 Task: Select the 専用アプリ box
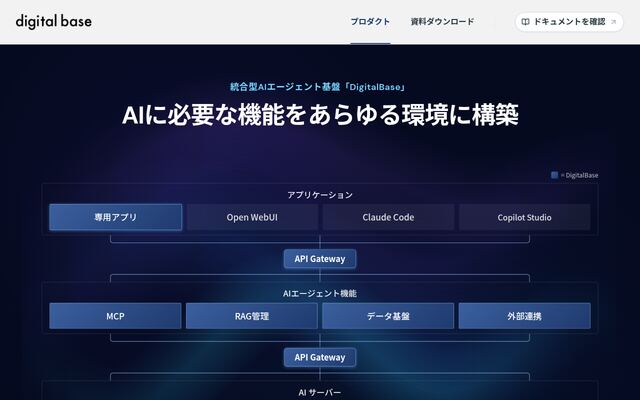pos(116,217)
